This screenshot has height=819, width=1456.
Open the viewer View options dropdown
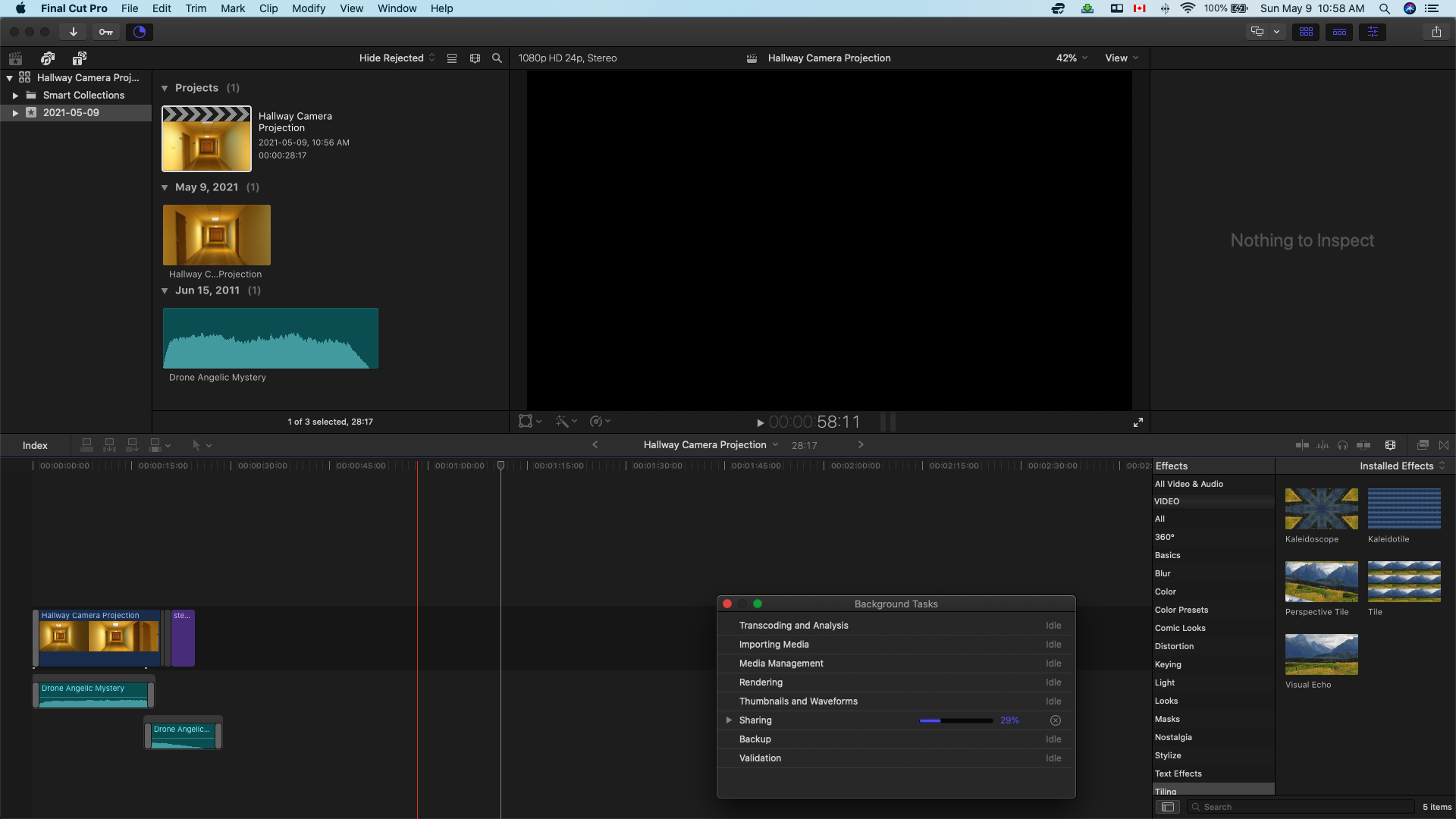click(x=1122, y=58)
